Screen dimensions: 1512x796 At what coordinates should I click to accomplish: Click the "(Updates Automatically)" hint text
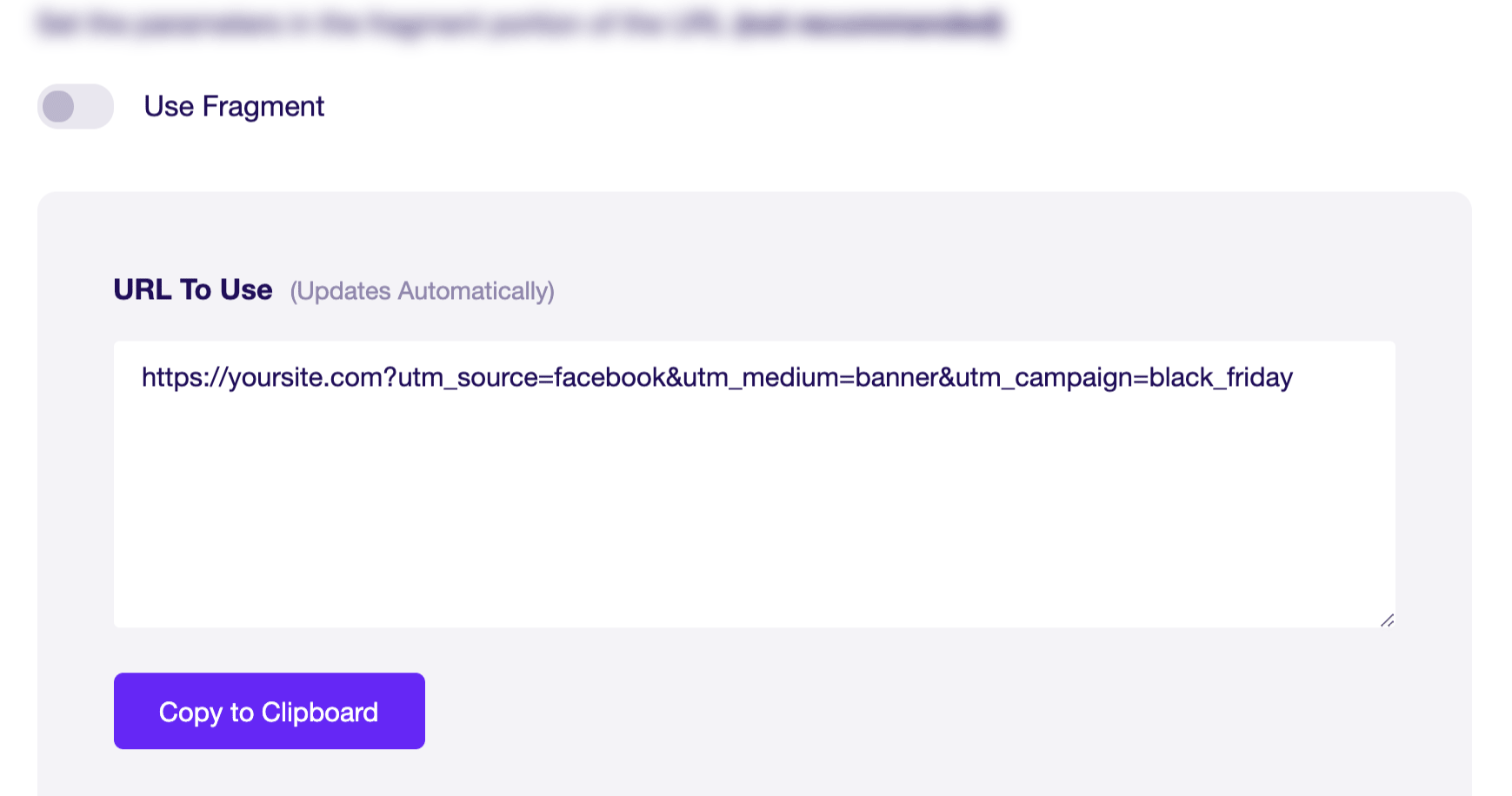pyautogui.click(x=422, y=291)
